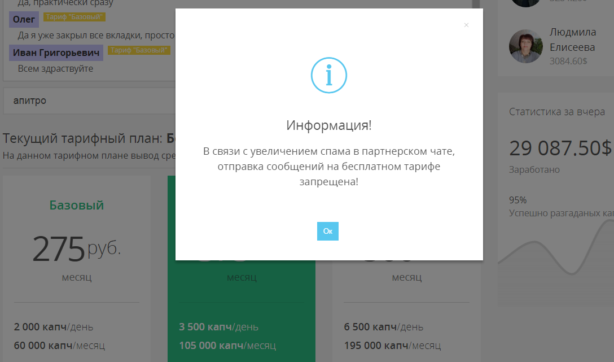Click the blue info circle icon
The width and height of the screenshot is (614, 362).
pyautogui.click(x=329, y=75)
